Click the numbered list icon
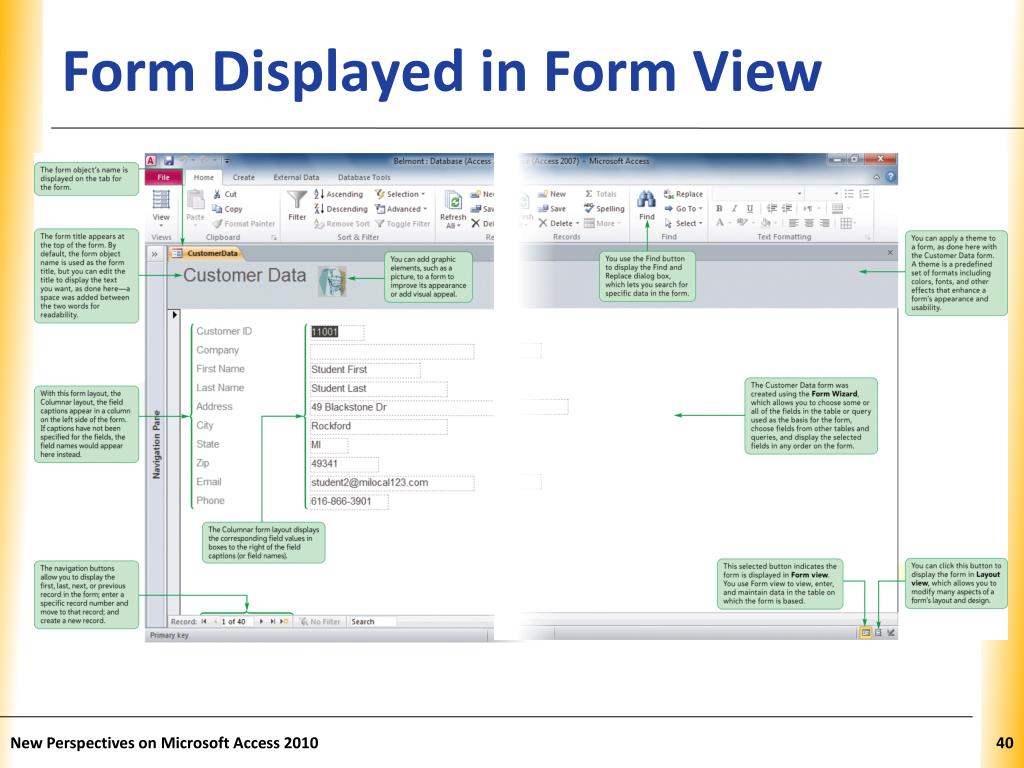 (x=864, y=194)
